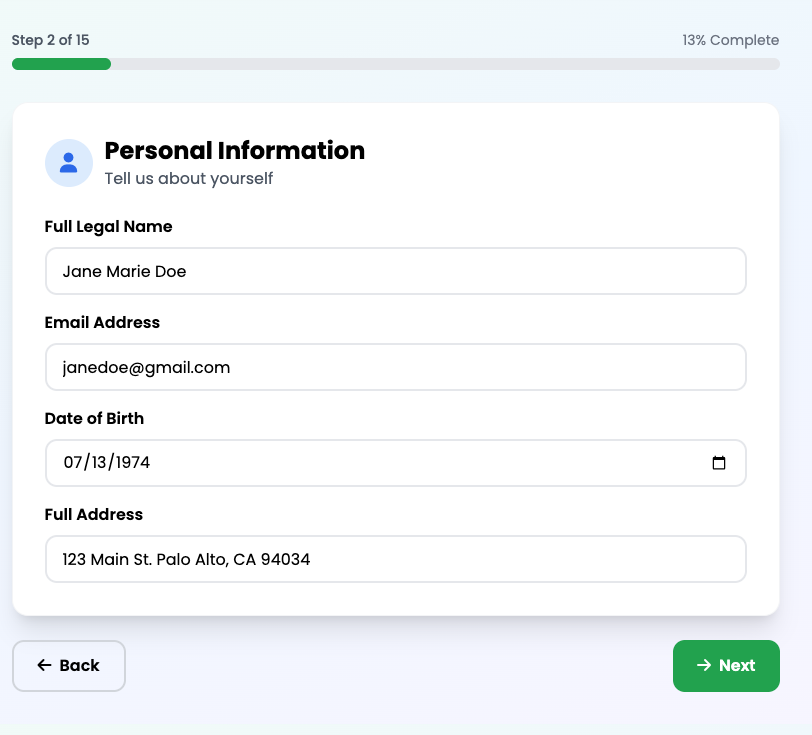The width and height of the screenshot is (812, 735).
Task: Click the 'Step 2 of 15' indicator
Action: coord(50,40)
